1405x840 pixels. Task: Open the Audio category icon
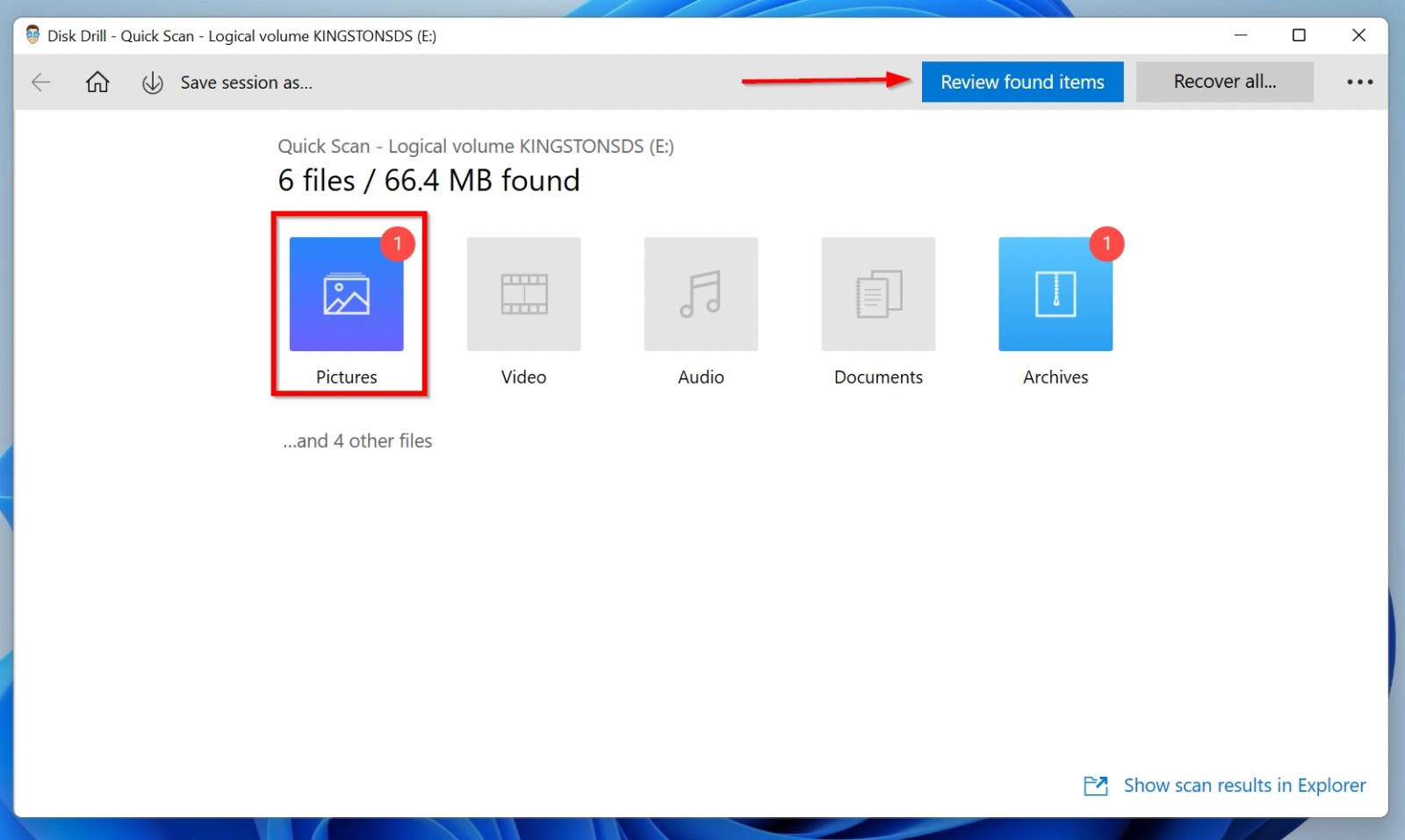pyautogui.click(x=700, y=294)
